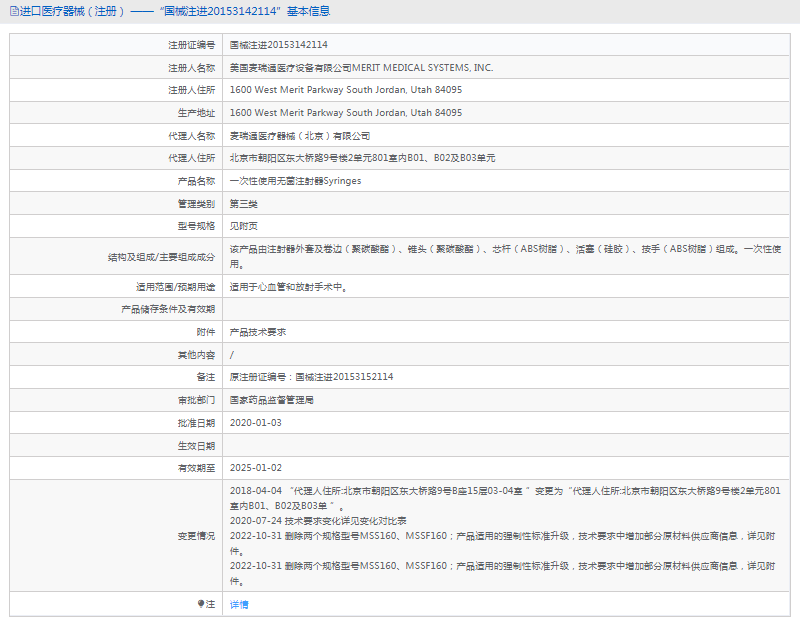Click the 代理人住所 Beijing address text
The width and height of the screenshot is (800, 622).
click(362, 158)
